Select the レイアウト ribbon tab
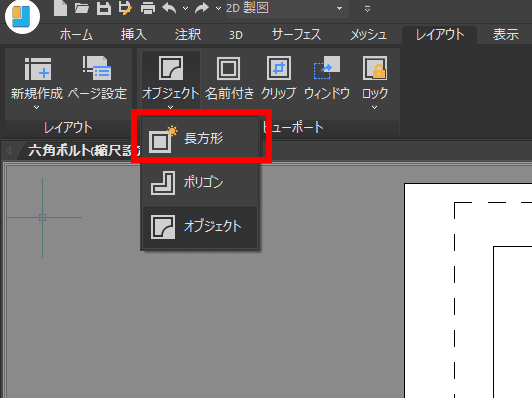Screen dimensions: 532x398 [x=440, y=35]
